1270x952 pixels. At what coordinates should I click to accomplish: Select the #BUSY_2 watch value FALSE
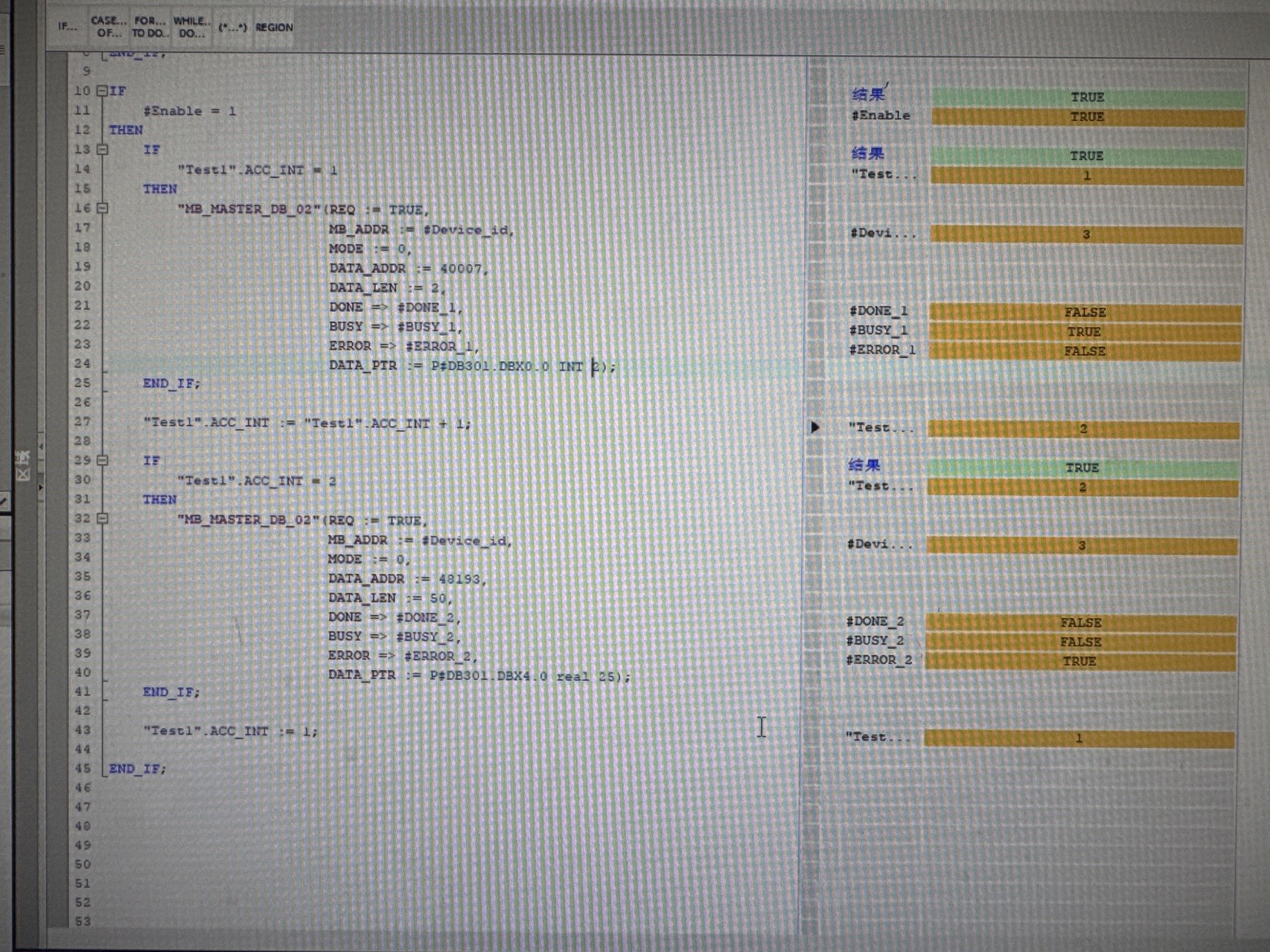[1081, 642]
